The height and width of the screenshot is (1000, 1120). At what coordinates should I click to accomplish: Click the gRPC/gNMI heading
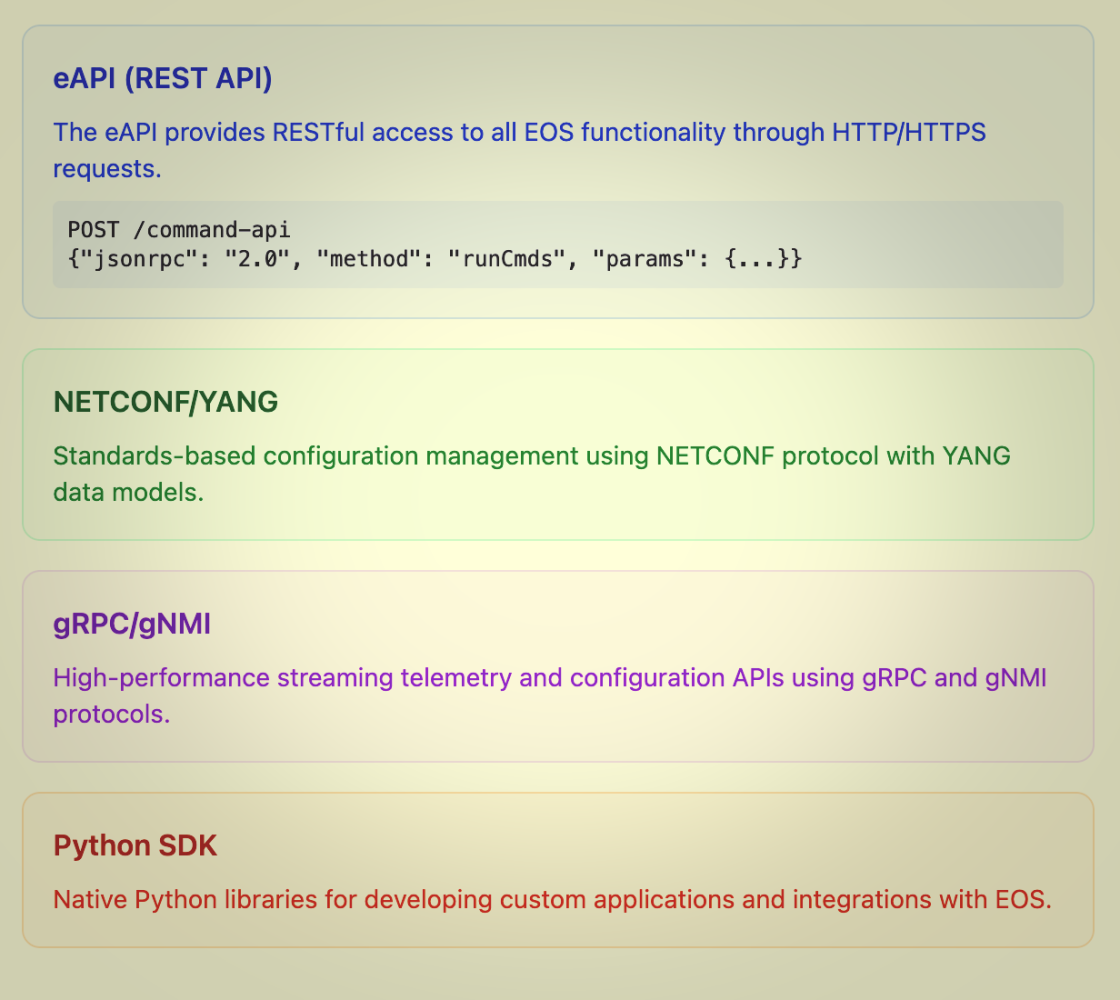click(132, 625)
